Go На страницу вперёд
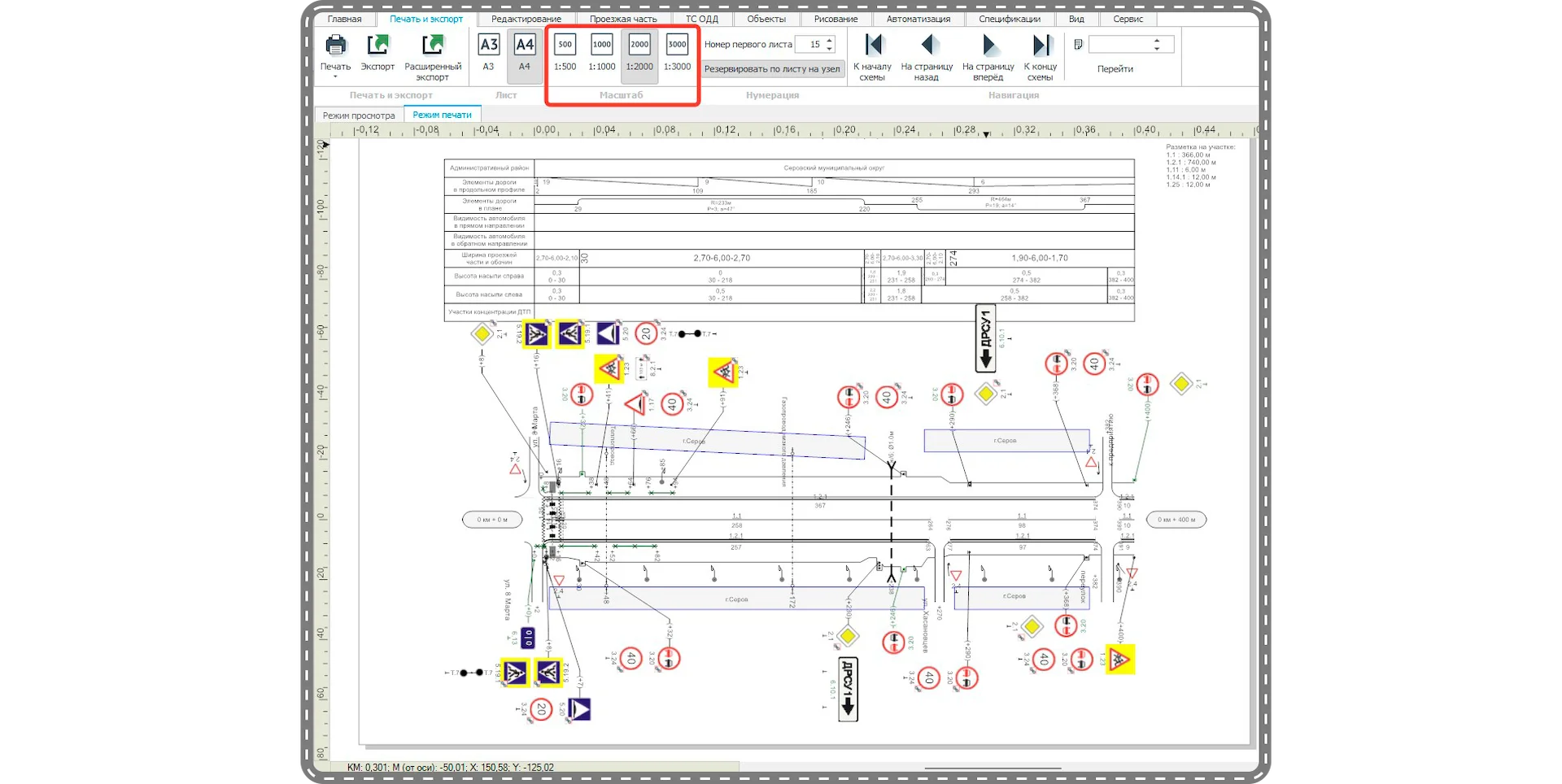 point(988,45)
